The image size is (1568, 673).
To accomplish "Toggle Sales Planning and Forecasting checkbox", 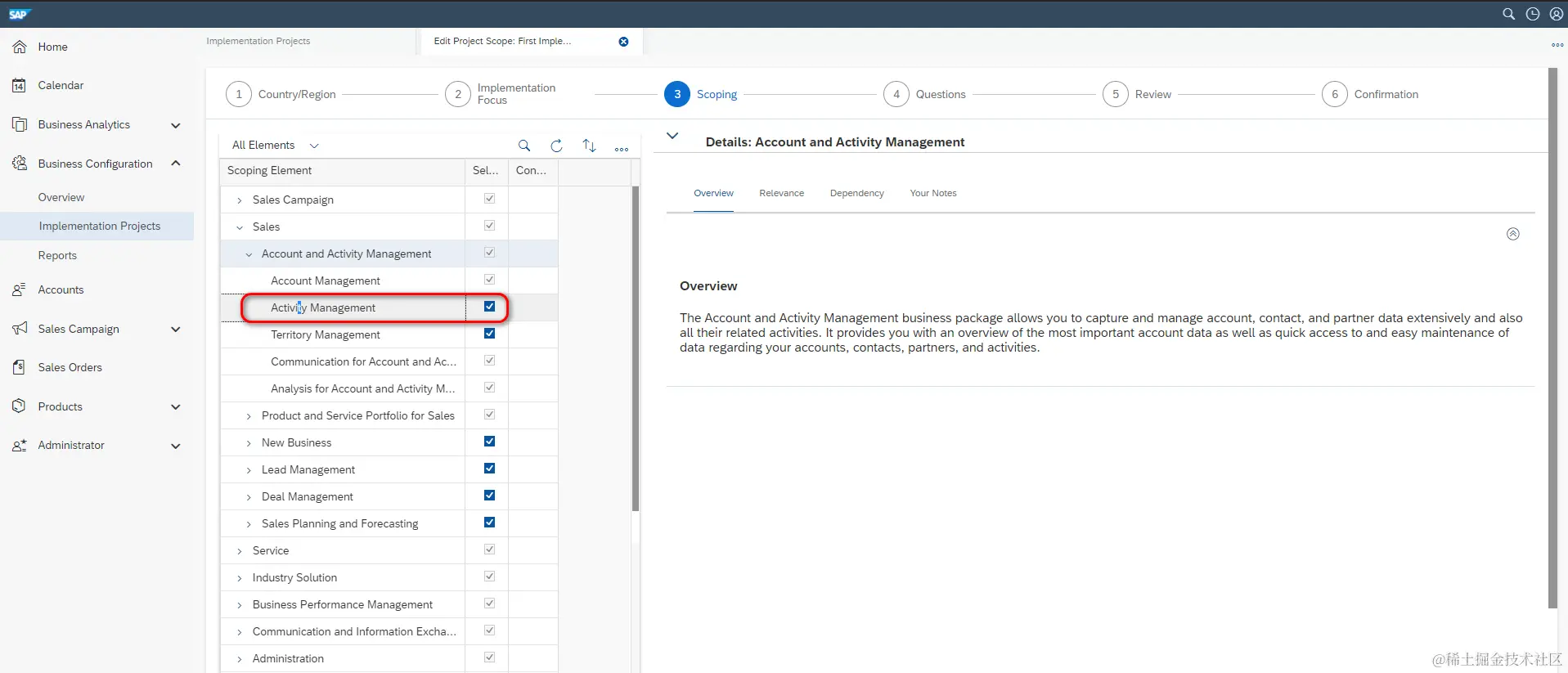I will click(489, 523).
